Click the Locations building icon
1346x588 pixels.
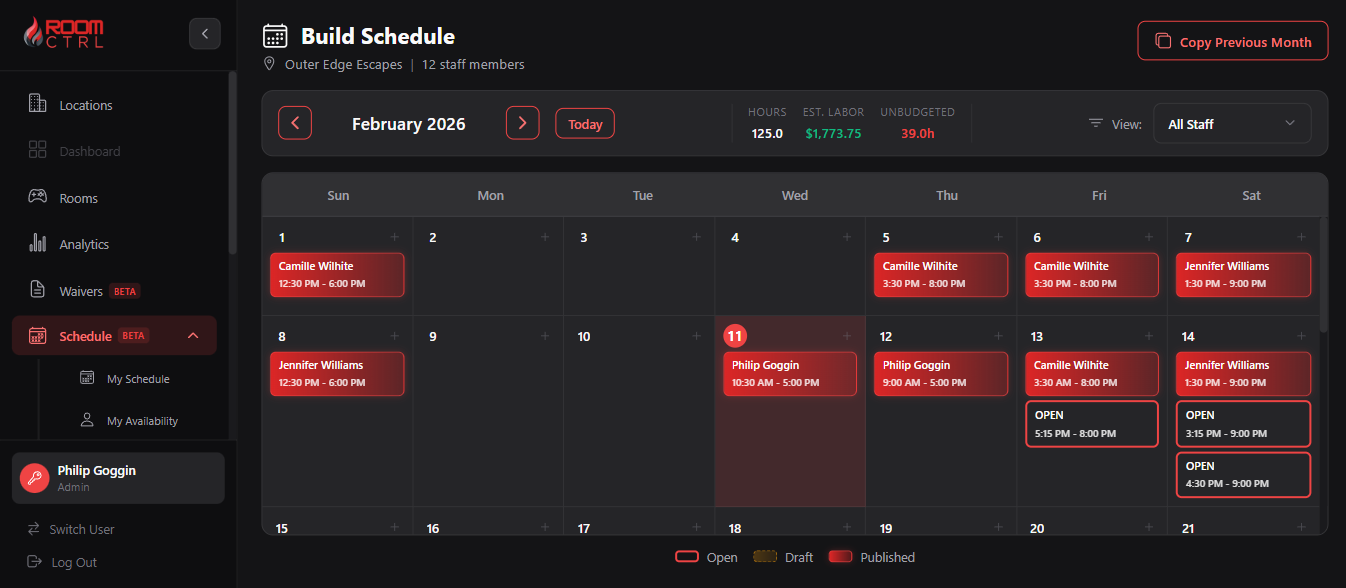(38, 104)
